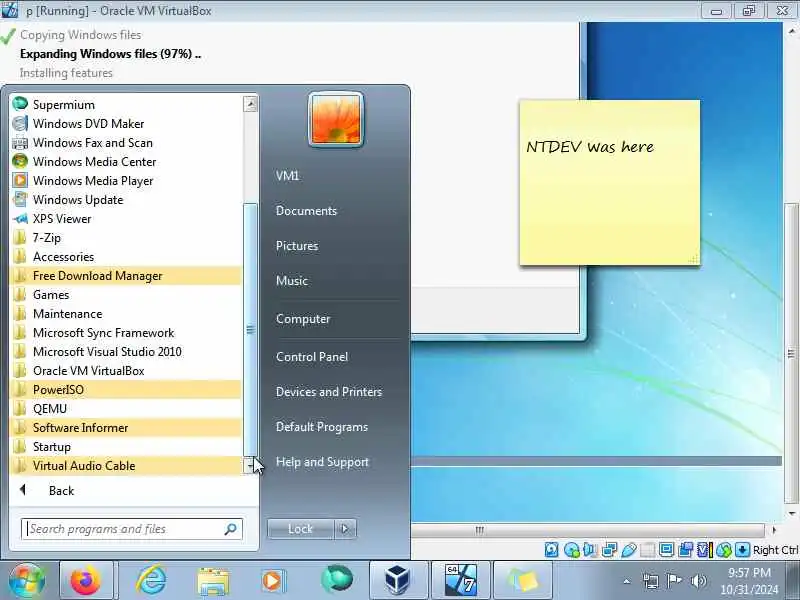This screenshot has width=800, height=600.
Task: Open Music from Start menu
Action: [292, 281]
